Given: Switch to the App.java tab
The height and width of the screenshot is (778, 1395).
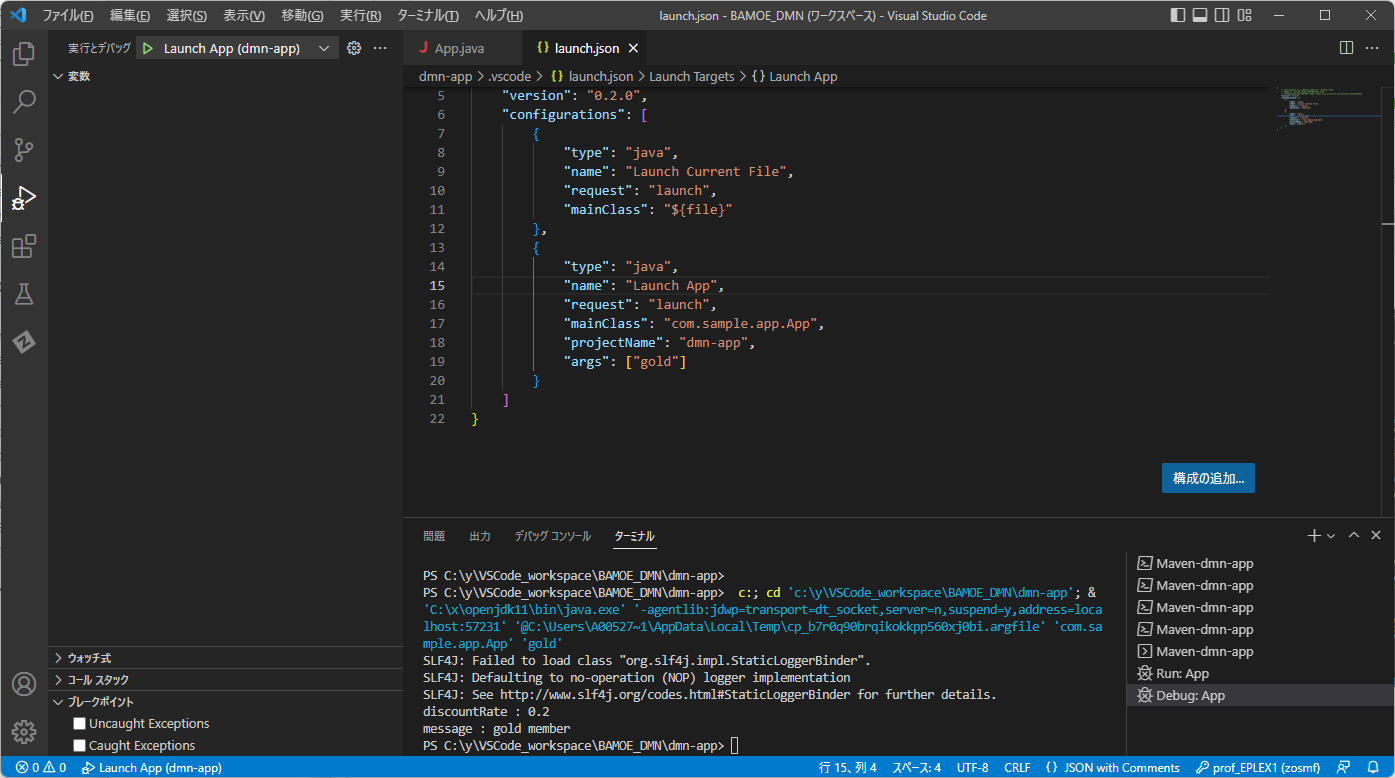Looking at the screenshot, I should (459, 48).
